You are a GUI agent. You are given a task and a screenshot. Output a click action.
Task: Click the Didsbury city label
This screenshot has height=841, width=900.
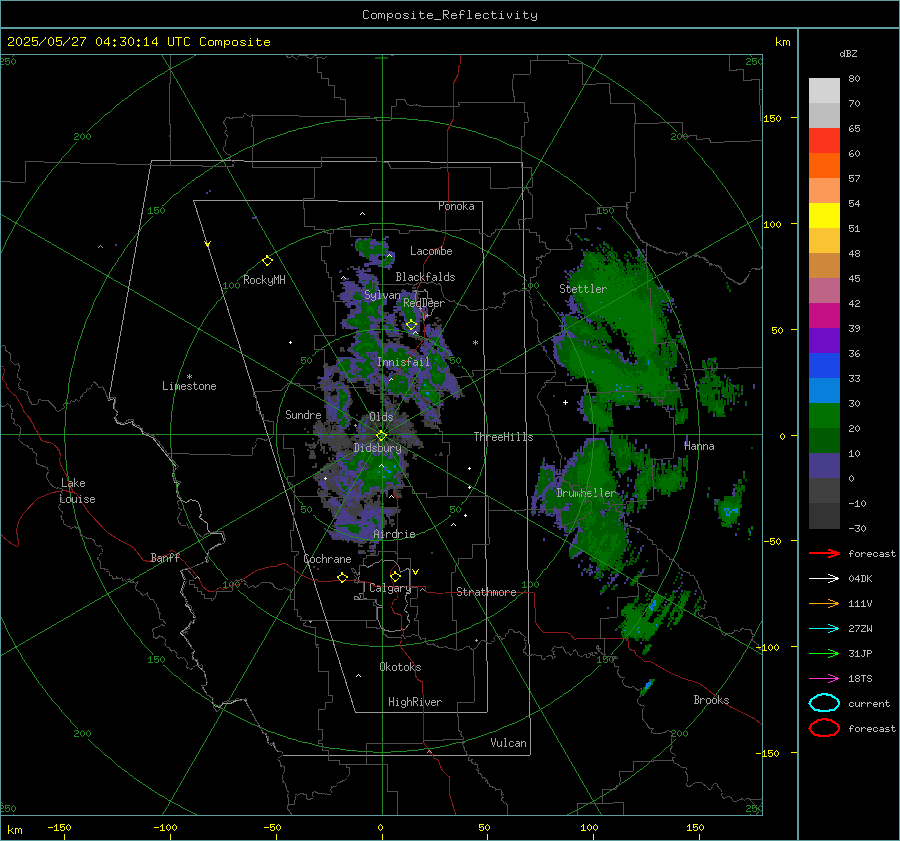378,448
